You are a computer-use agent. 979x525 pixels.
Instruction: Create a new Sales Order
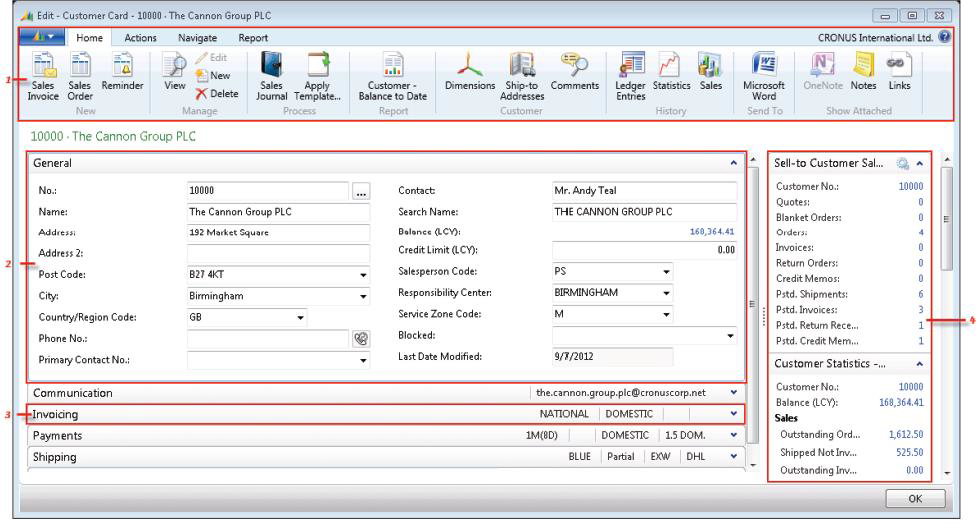tap(80, 76)
